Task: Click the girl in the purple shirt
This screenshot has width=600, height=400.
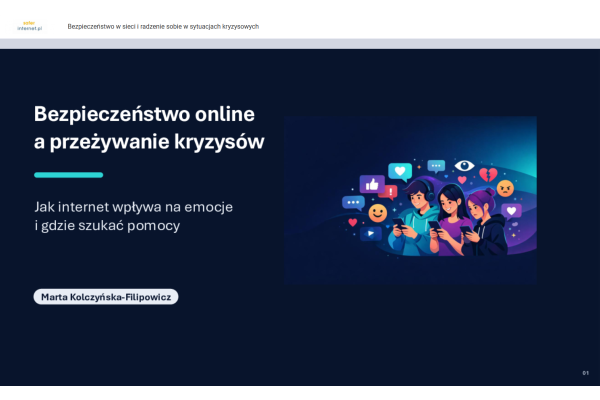Action: coord(452,215)
